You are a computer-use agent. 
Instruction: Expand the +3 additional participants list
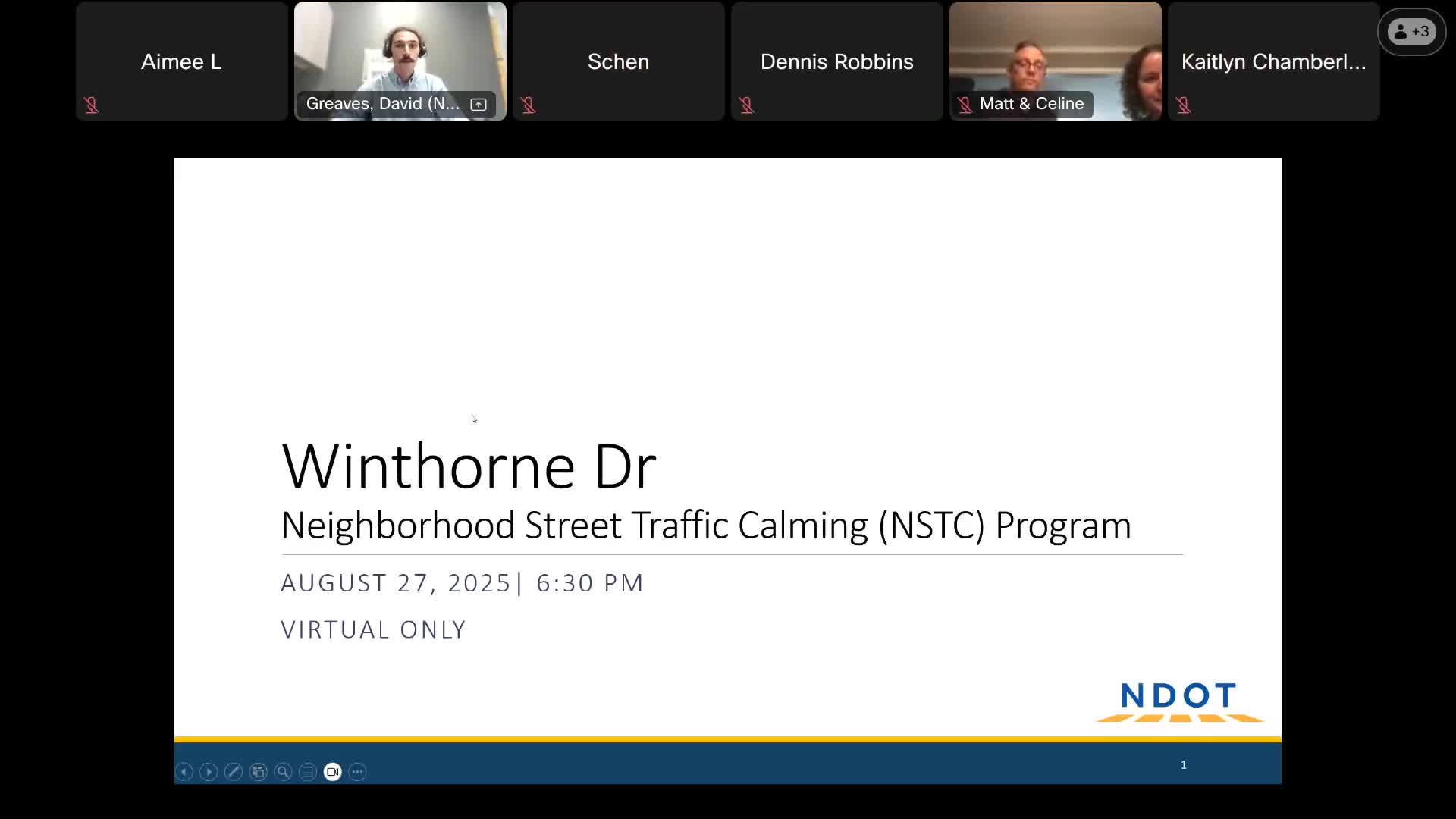coord(1411,32)
